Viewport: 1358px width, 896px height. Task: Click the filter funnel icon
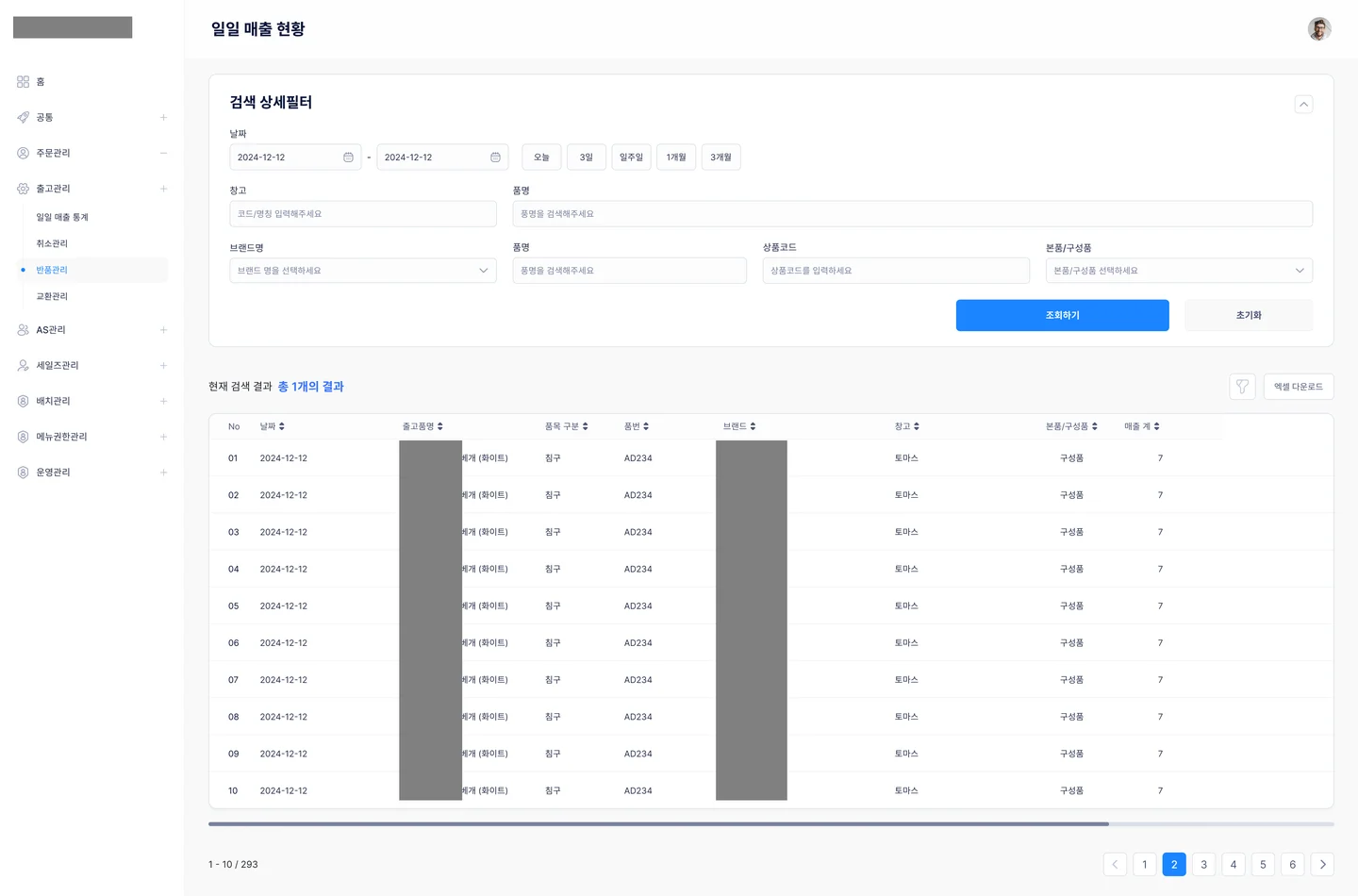(1242, 387)
